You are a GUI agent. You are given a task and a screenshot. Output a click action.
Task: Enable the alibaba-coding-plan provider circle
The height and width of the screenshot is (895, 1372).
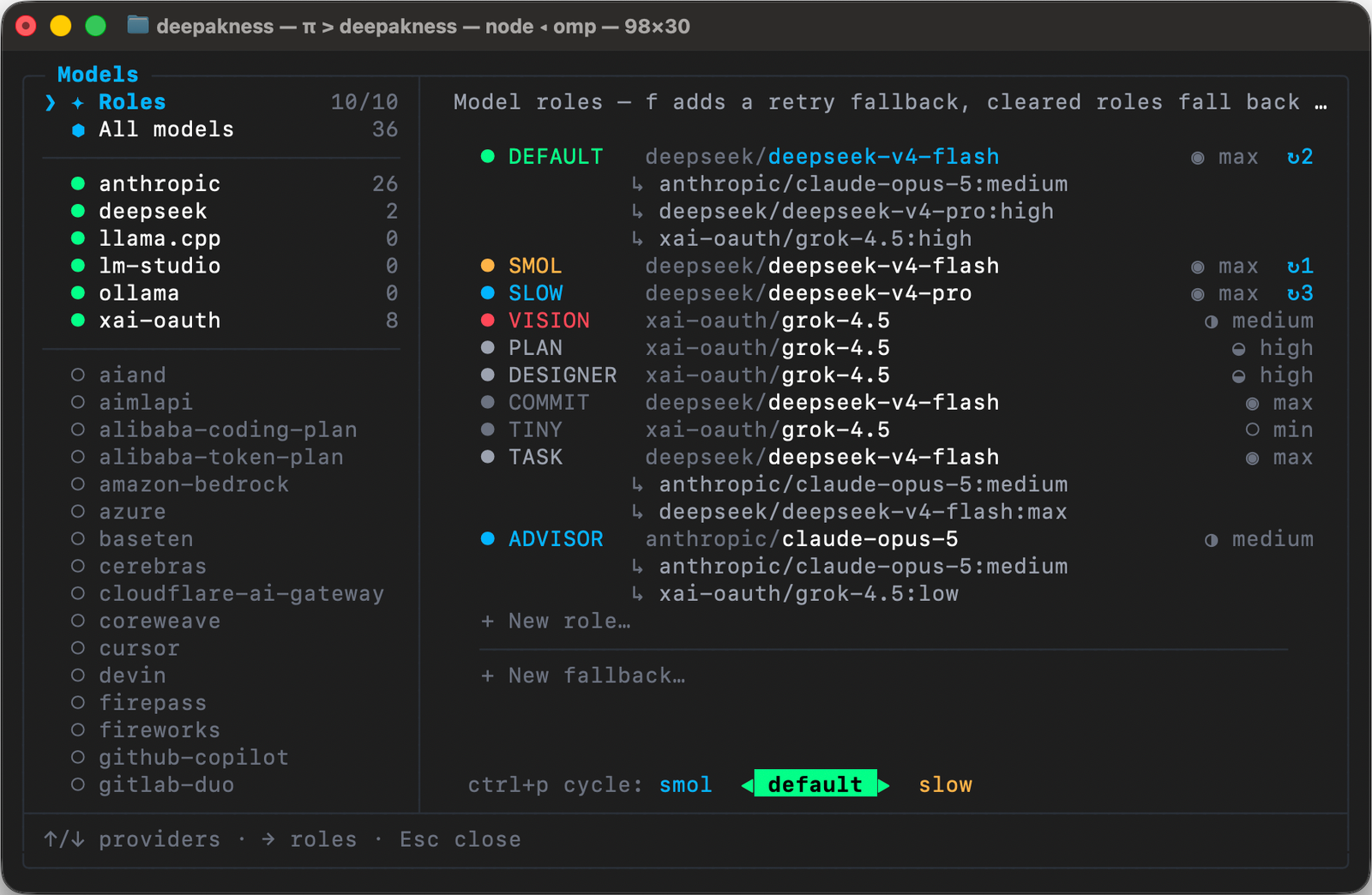tap(78, 429)
